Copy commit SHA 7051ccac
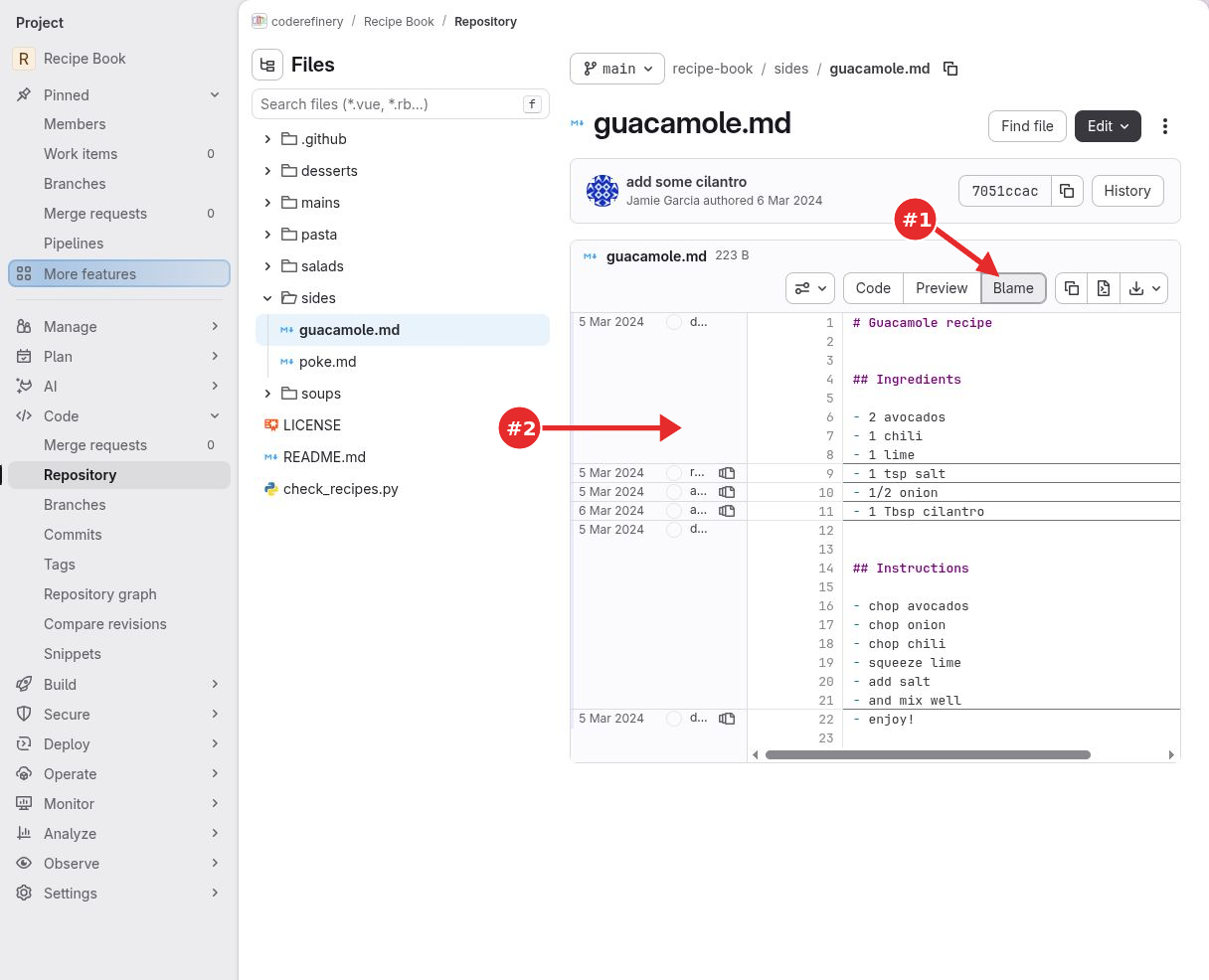 (x=1067, y=191)
